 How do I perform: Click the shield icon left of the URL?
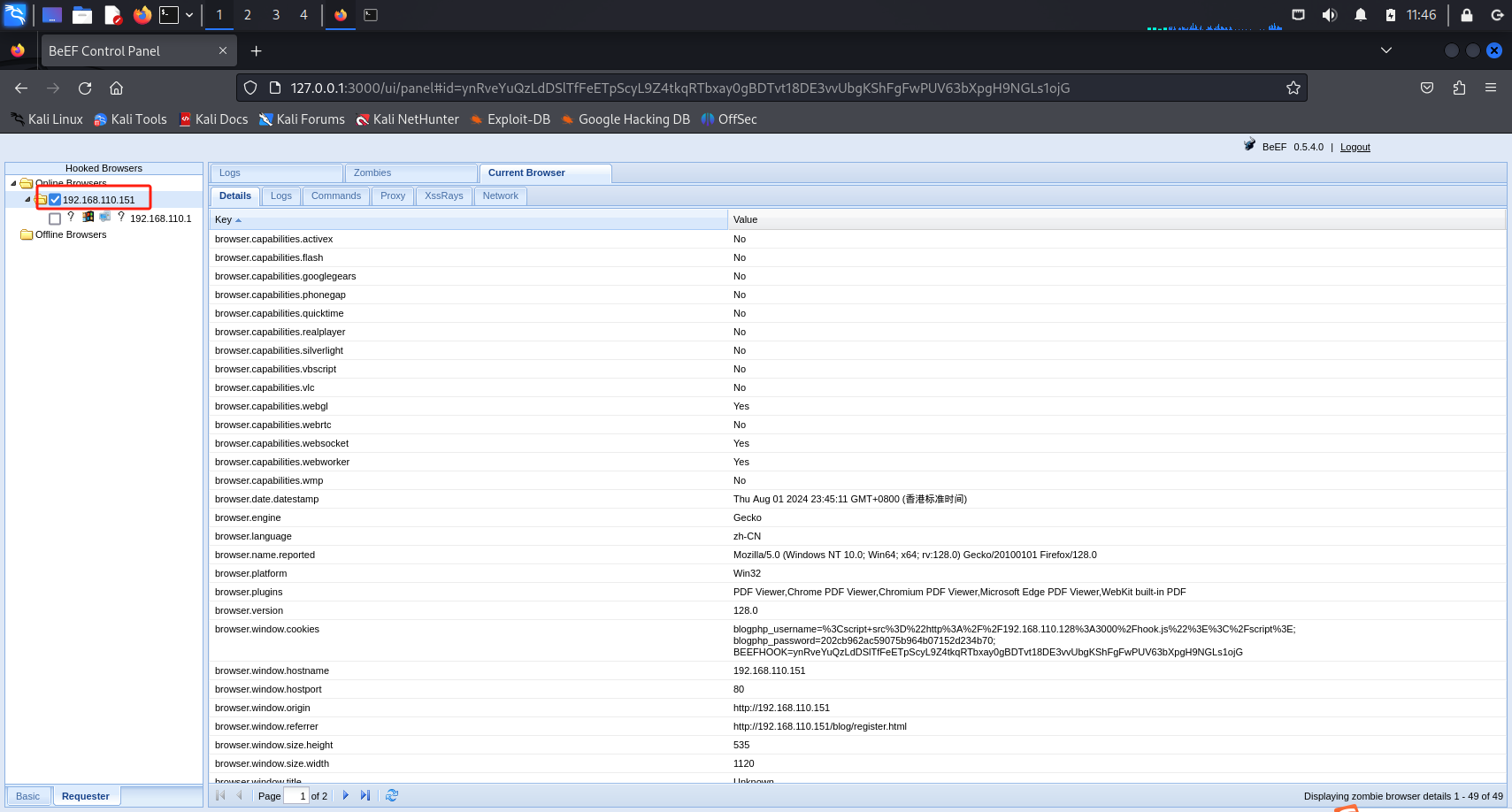pyautogui.click(x=250, y=88)
